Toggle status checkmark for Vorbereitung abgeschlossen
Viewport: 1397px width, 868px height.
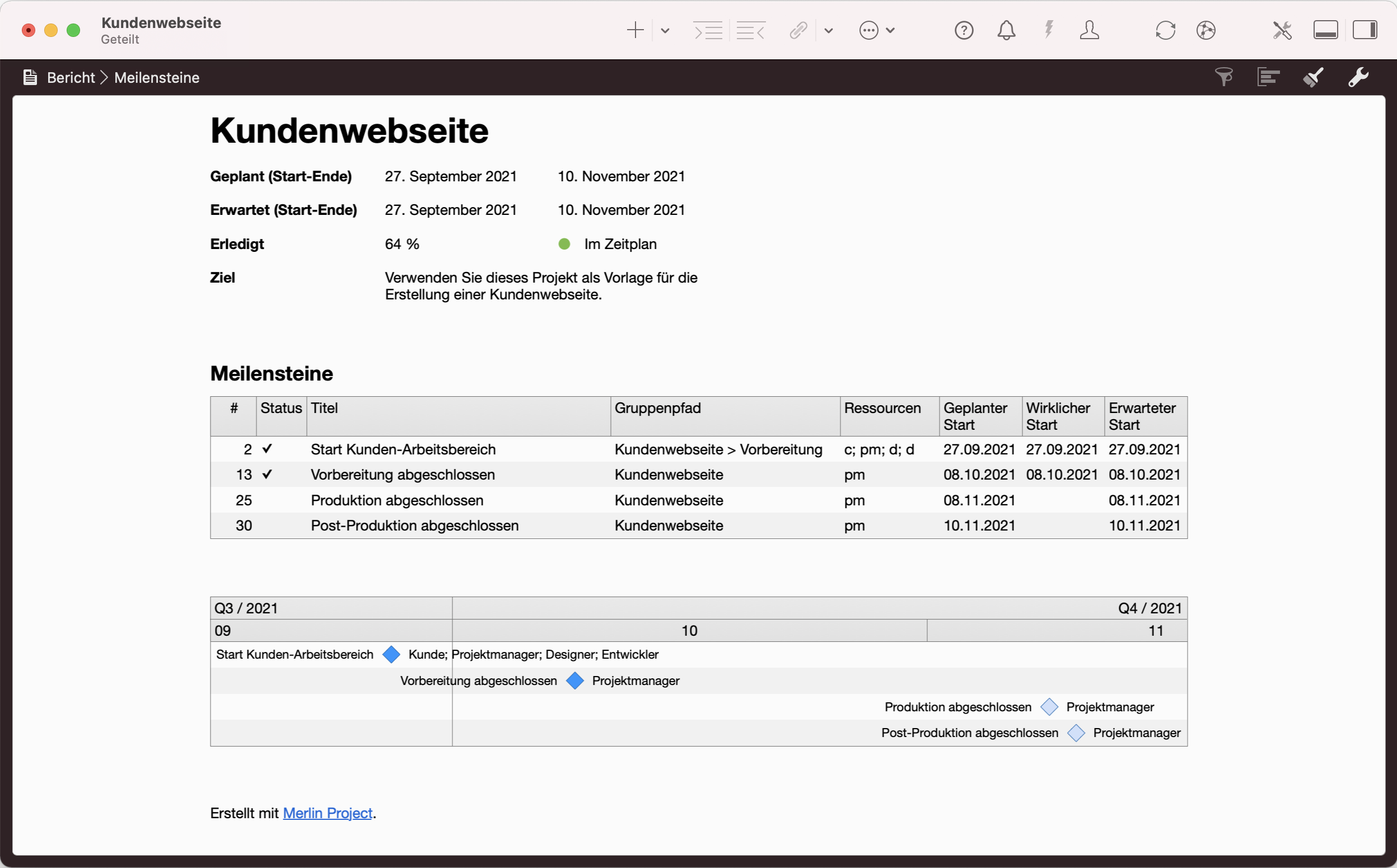click(268, 474)
